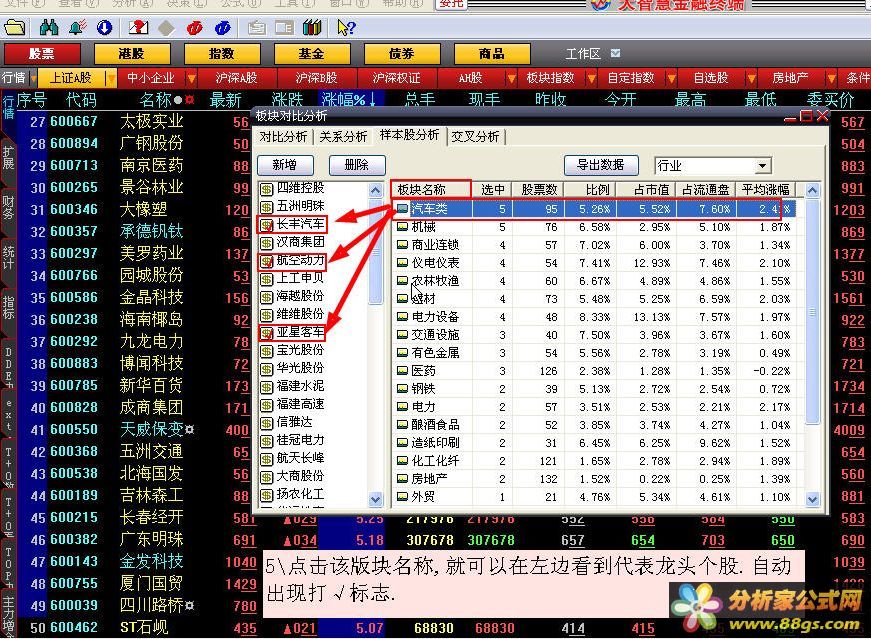Toggle the 宝光股份 stock checkbox
Screen dimensions: 871x639
267,351
